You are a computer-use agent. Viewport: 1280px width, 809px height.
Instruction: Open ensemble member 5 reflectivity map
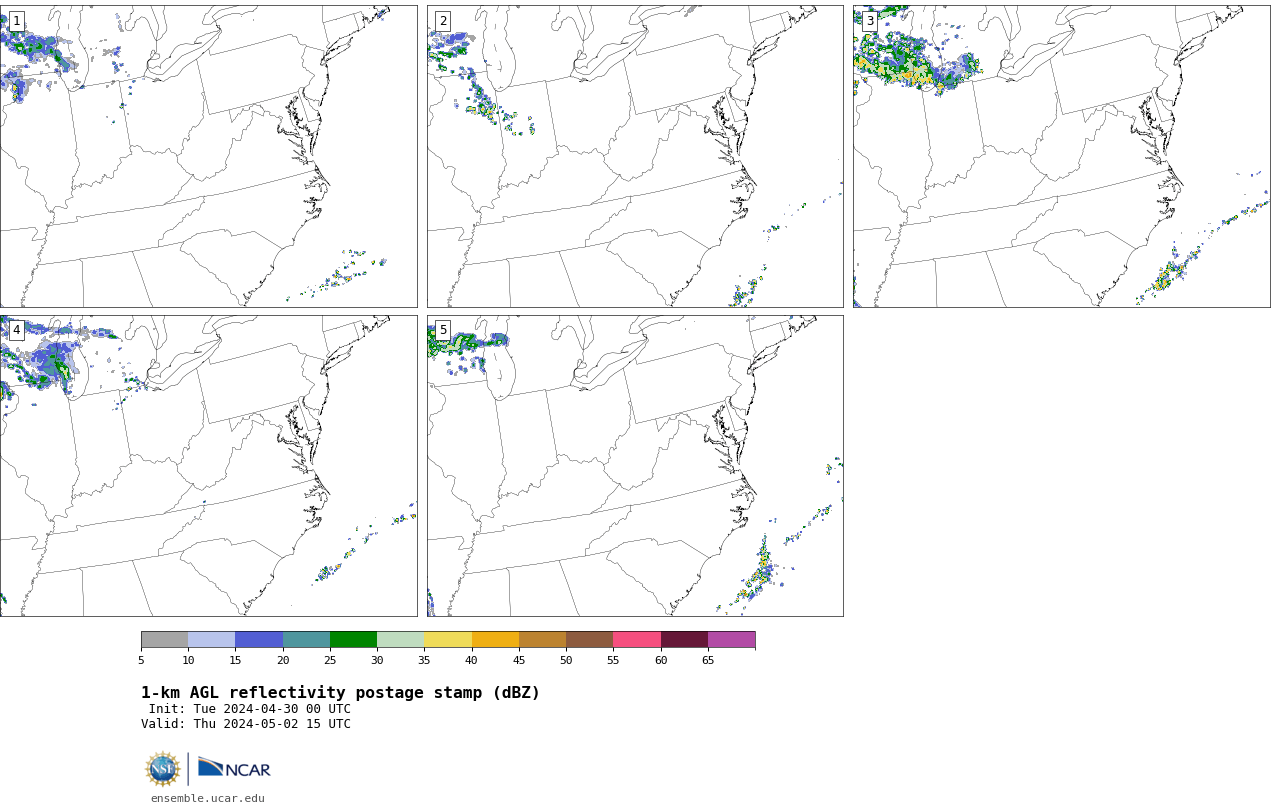[635, 466]
